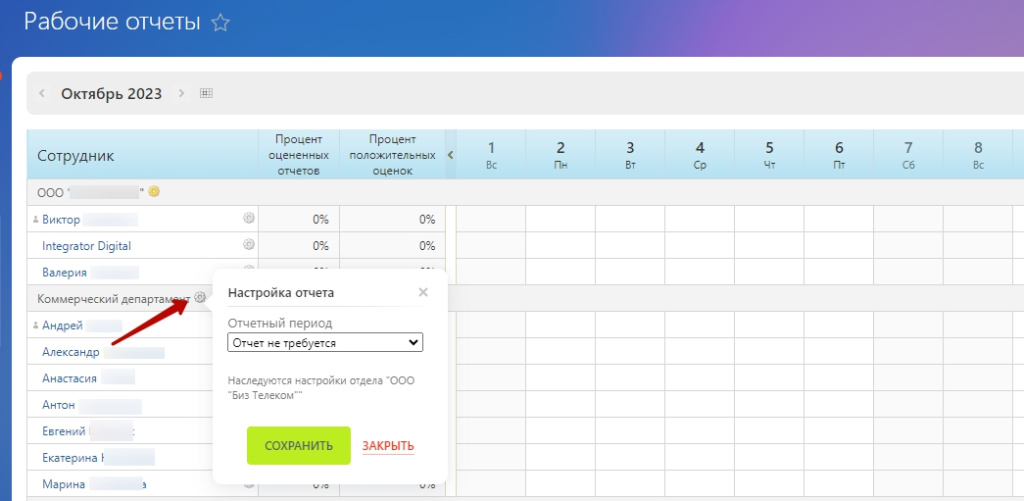Select employee Анастасия in the list
This screenshot has height=501, width=1024.
[x=70, y=378]
